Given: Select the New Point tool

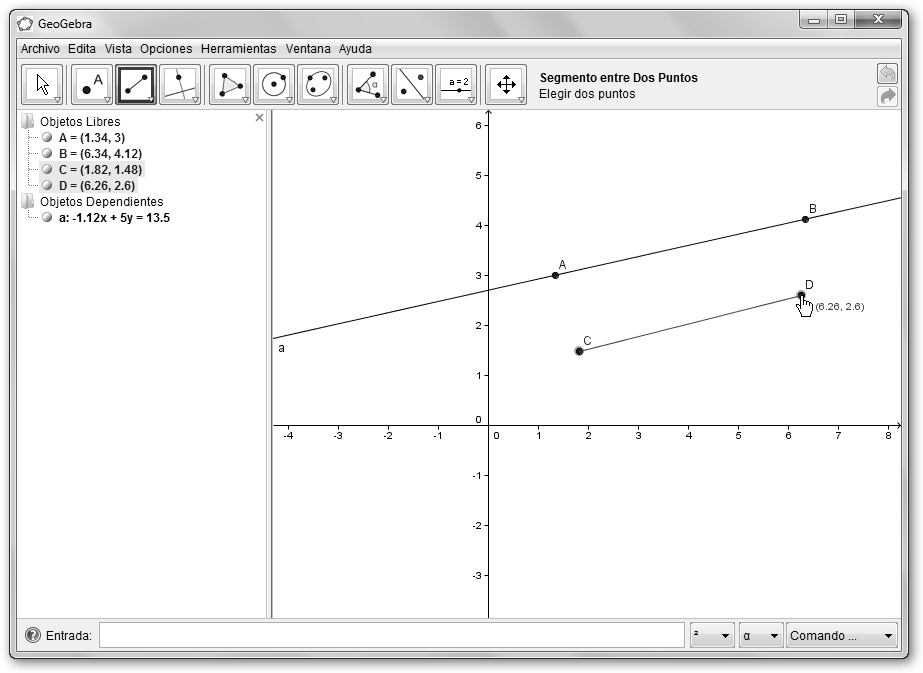Looking at the screenshot, I should (x=93, y=85).
